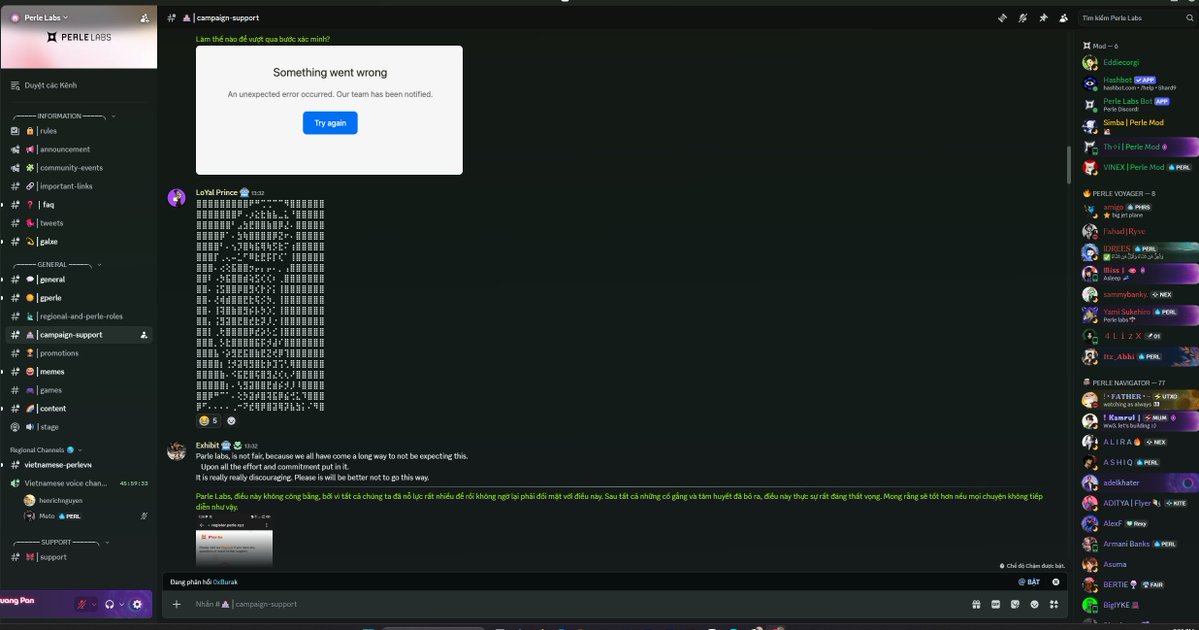Open pinned messages pin icon

tap(1043, 18)
